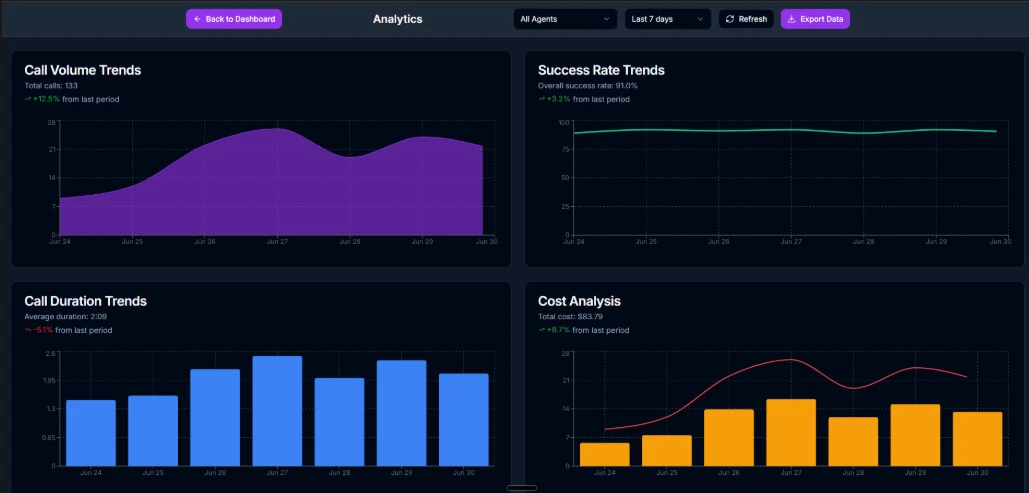Click the +3.2% trend value in Success Rate
The image size is (1029, 493).
coord(558,99)
